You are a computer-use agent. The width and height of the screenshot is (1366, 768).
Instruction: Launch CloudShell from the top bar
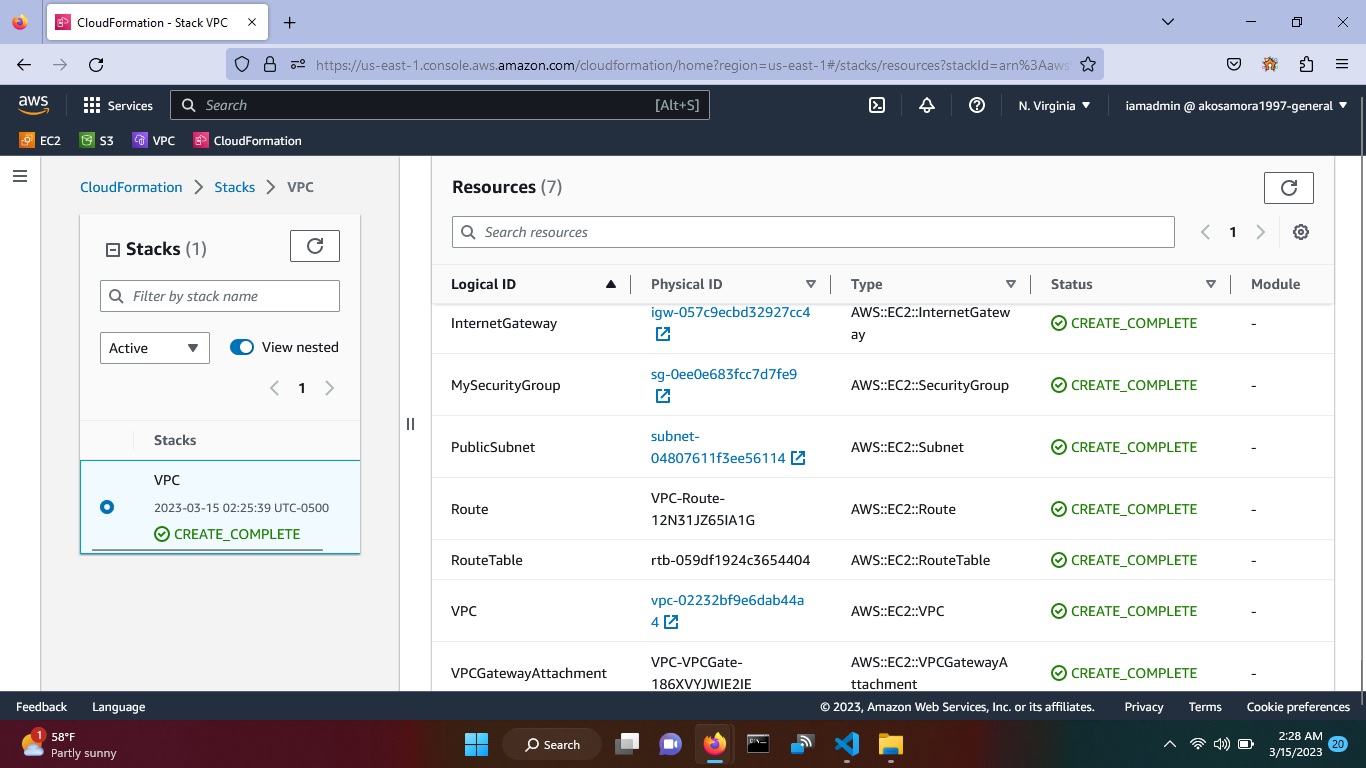pos(876,105)
